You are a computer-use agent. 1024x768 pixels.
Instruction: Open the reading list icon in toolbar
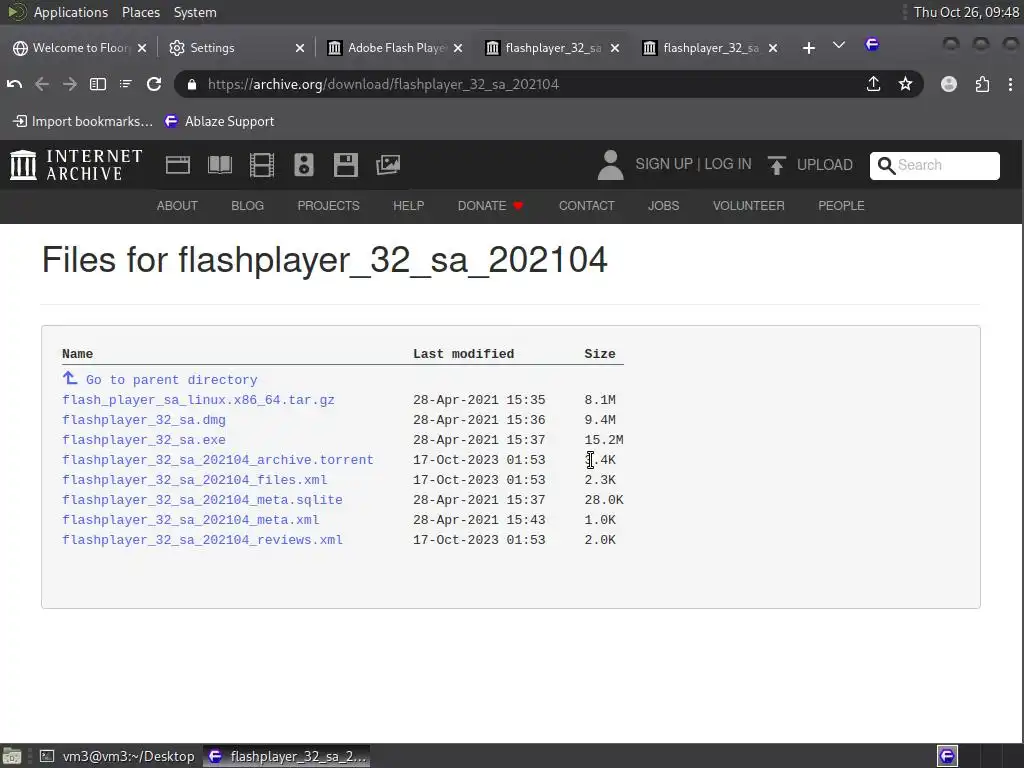125,84
